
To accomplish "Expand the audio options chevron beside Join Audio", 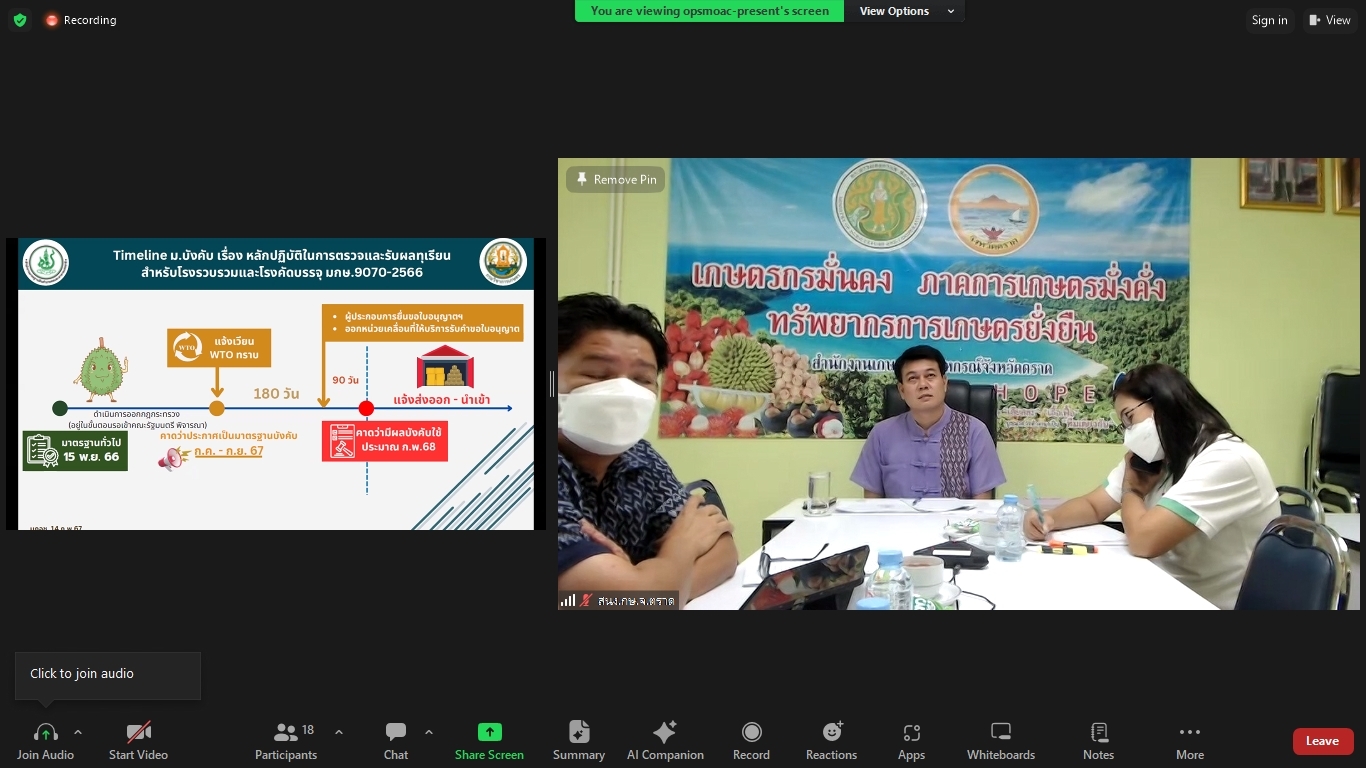I will coord(78,732).
